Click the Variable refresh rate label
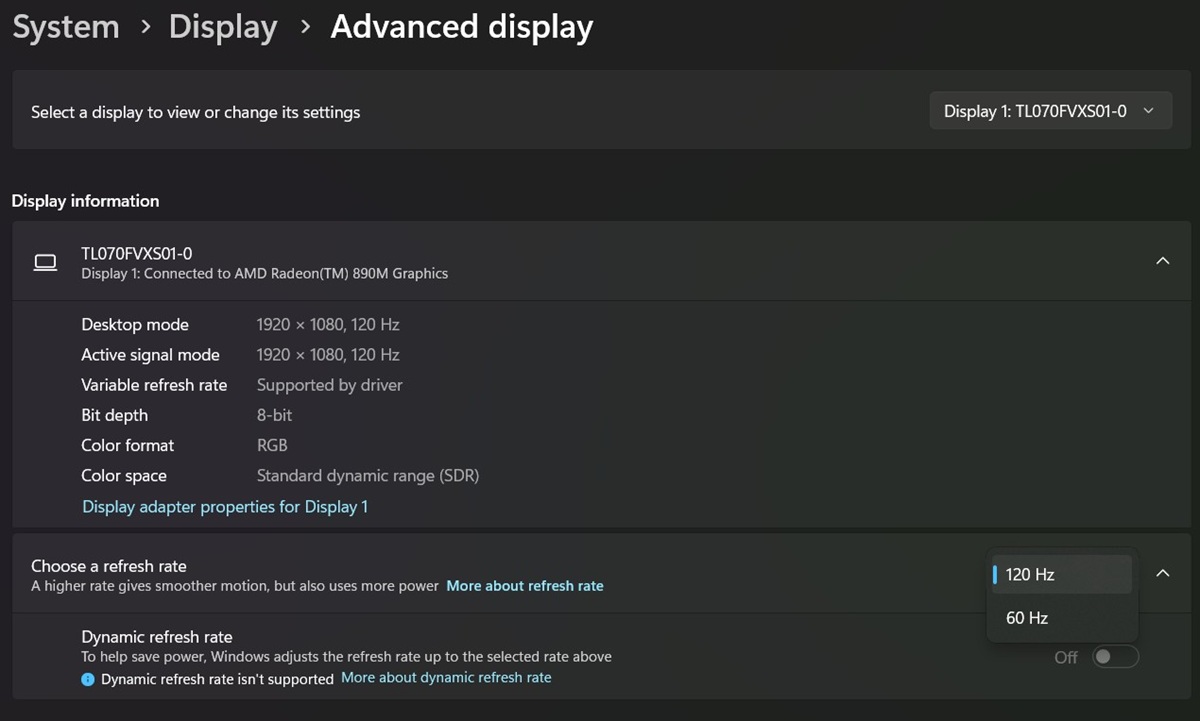This screenshot has height=721, width=1200. [154, 385]
